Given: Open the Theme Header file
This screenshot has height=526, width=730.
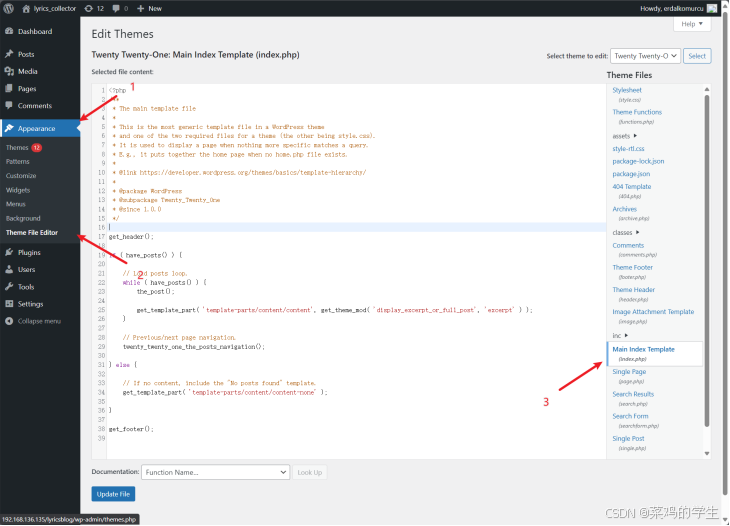Looking at the screenshot, I should (633, 290).
